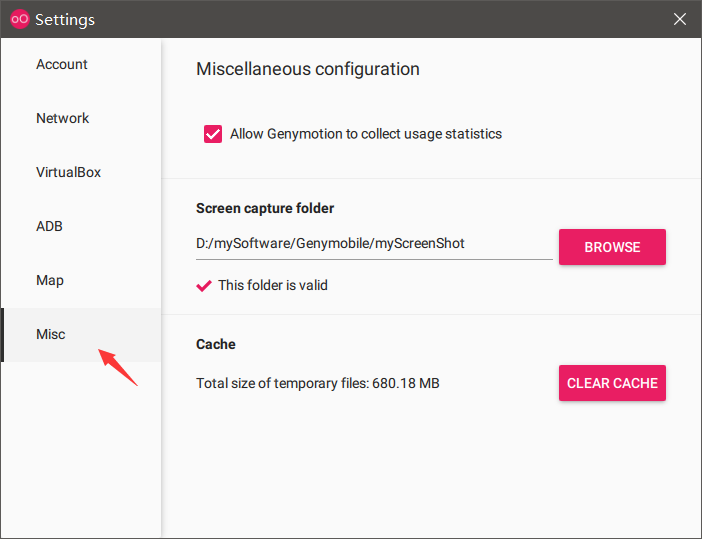Click the pink checkmark beside folder validity

click(x=204, y=286)
